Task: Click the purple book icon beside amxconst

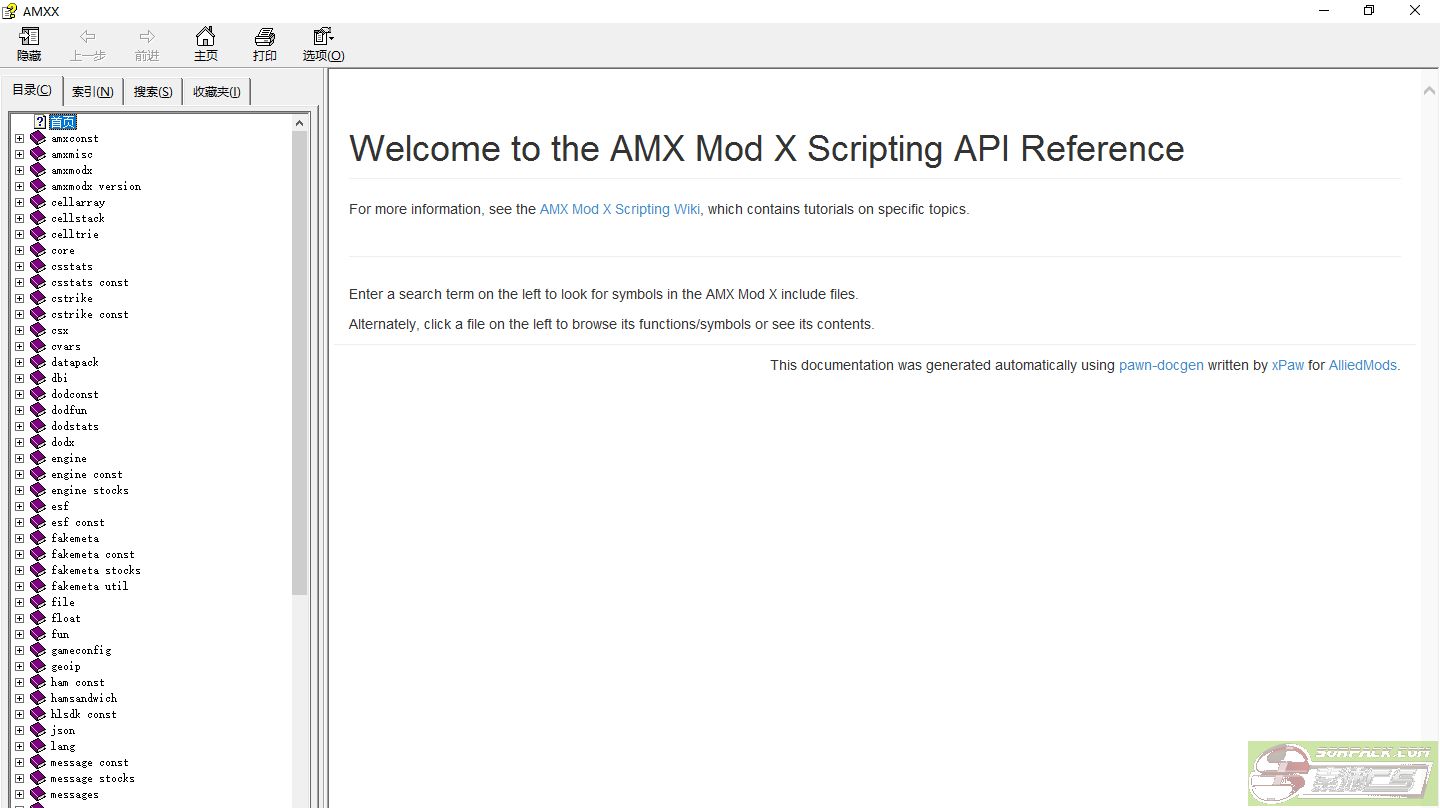Action: [38, 138]
